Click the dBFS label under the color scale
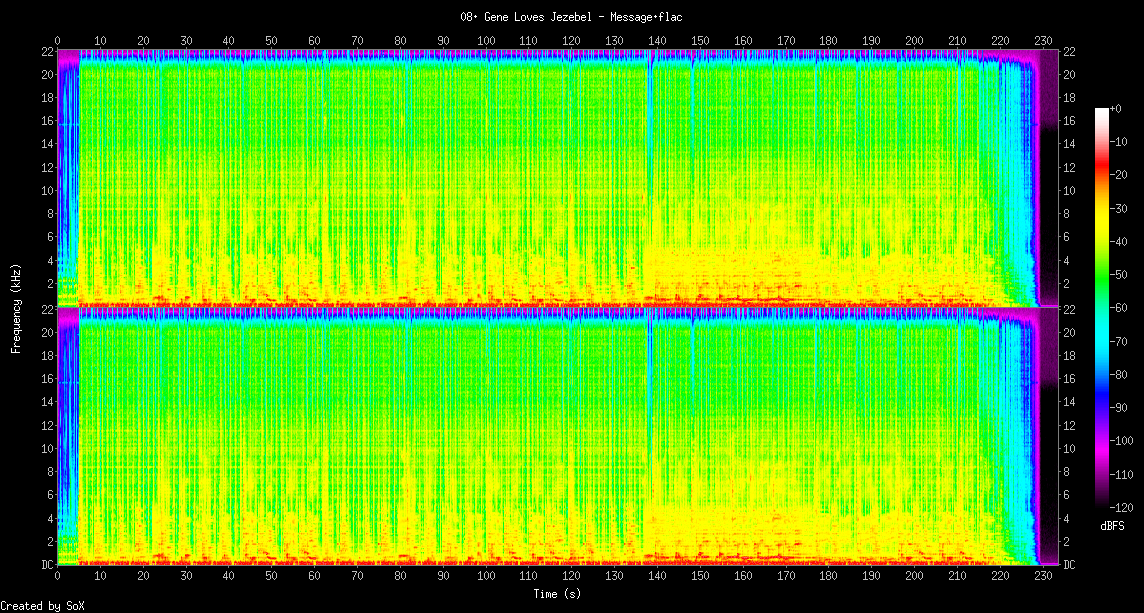Image resolution: width=1144 pixels, height=613 pixels. point(1112,526)
